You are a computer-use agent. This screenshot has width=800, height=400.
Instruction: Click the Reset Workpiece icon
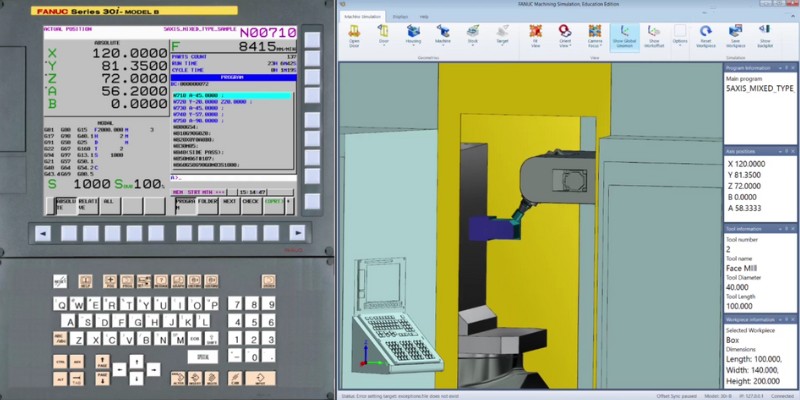[706, 36]
